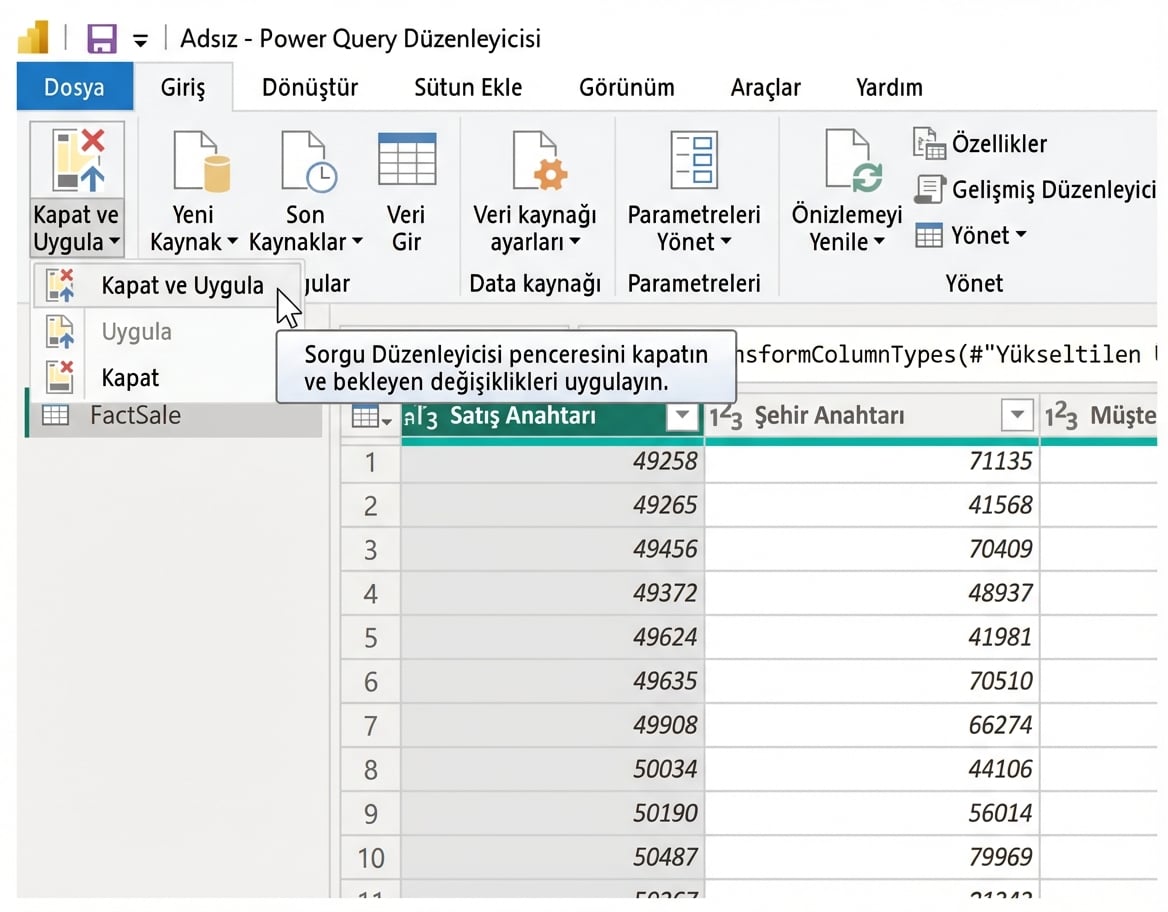Image resolution: width=1168 pixels, height=912 pixels.
Task: Switch to the Araçlar tab
Action: point(765,87)
